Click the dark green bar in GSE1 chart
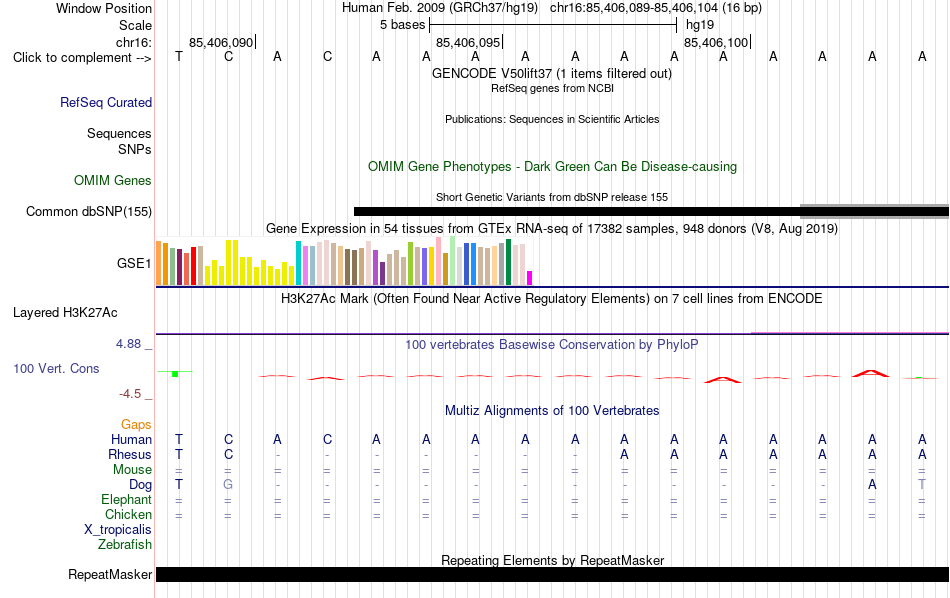Viewport: 950px width, 598px height. tap(509, 262)
